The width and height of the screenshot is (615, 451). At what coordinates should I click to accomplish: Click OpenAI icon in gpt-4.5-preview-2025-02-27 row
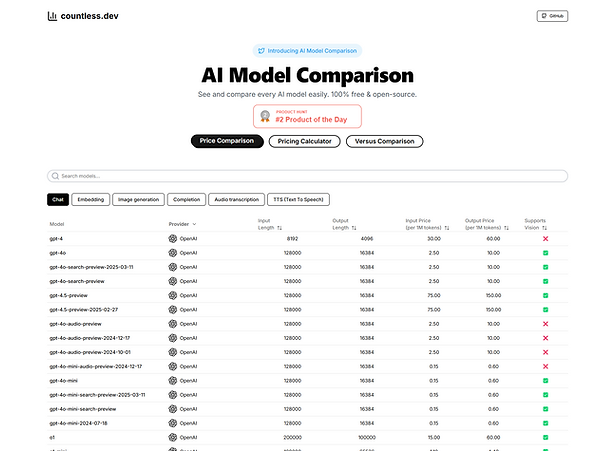[x=173, y=310]
